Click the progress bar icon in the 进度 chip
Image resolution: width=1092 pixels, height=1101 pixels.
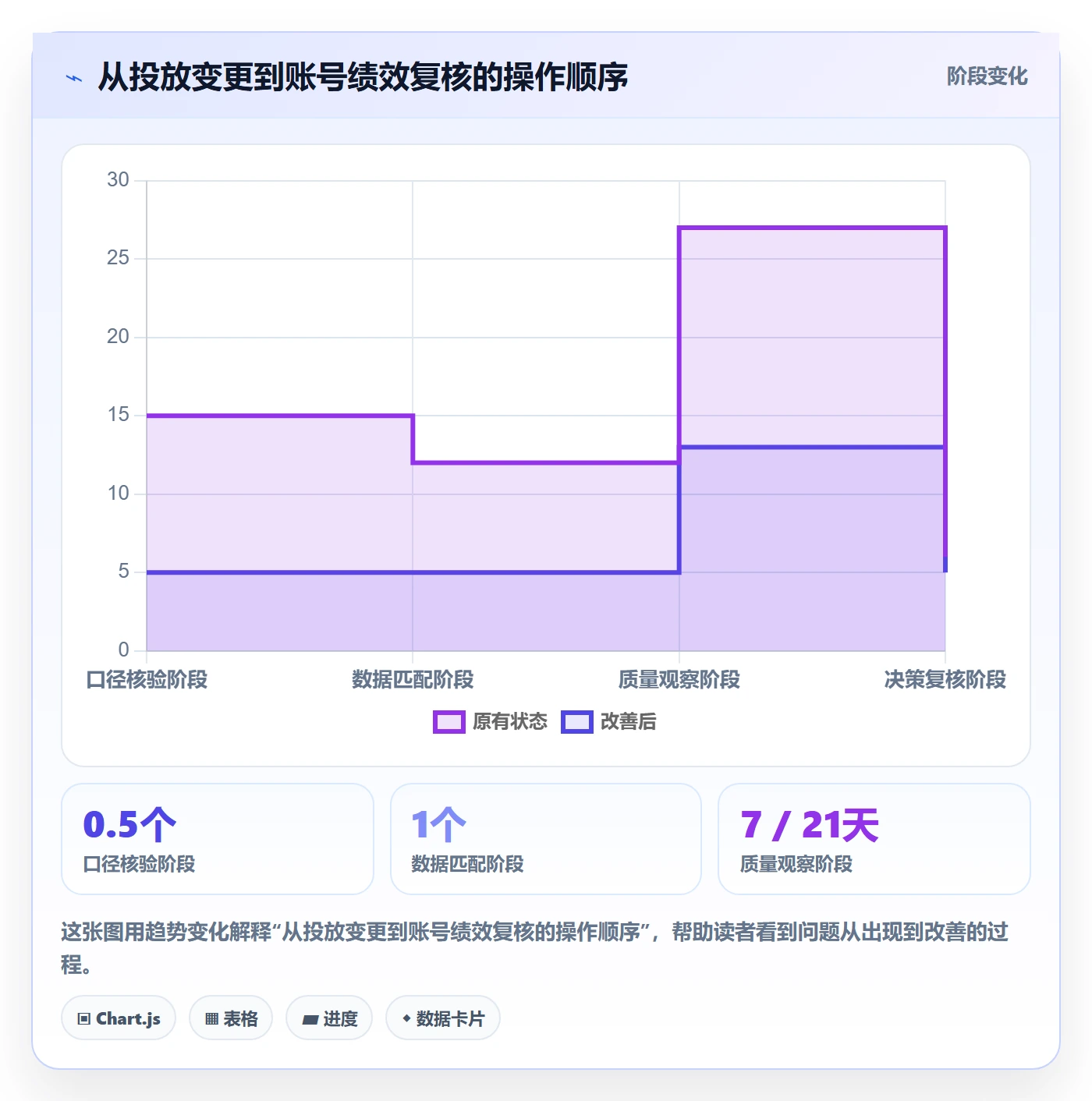point(310,1019)
